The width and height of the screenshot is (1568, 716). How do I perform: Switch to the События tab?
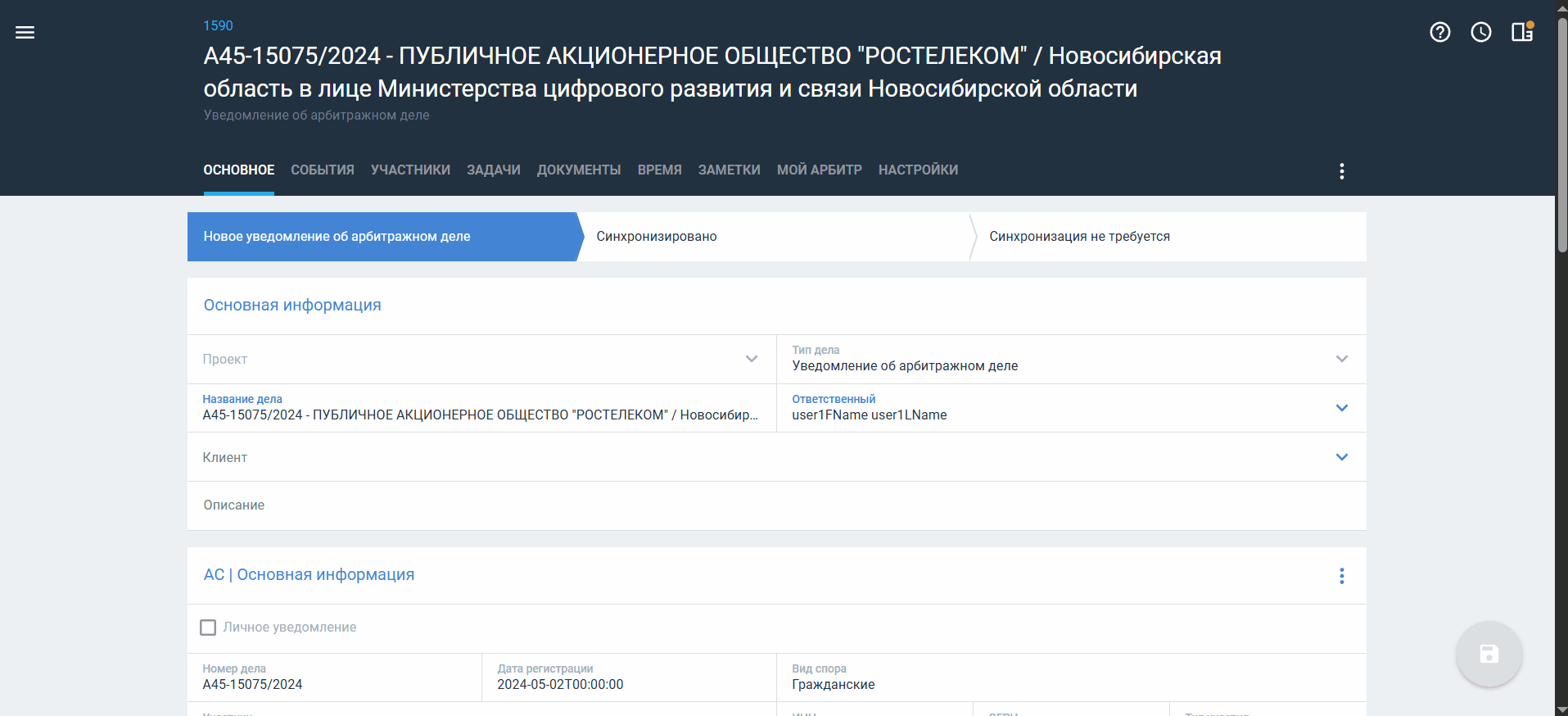click(323, 170)
